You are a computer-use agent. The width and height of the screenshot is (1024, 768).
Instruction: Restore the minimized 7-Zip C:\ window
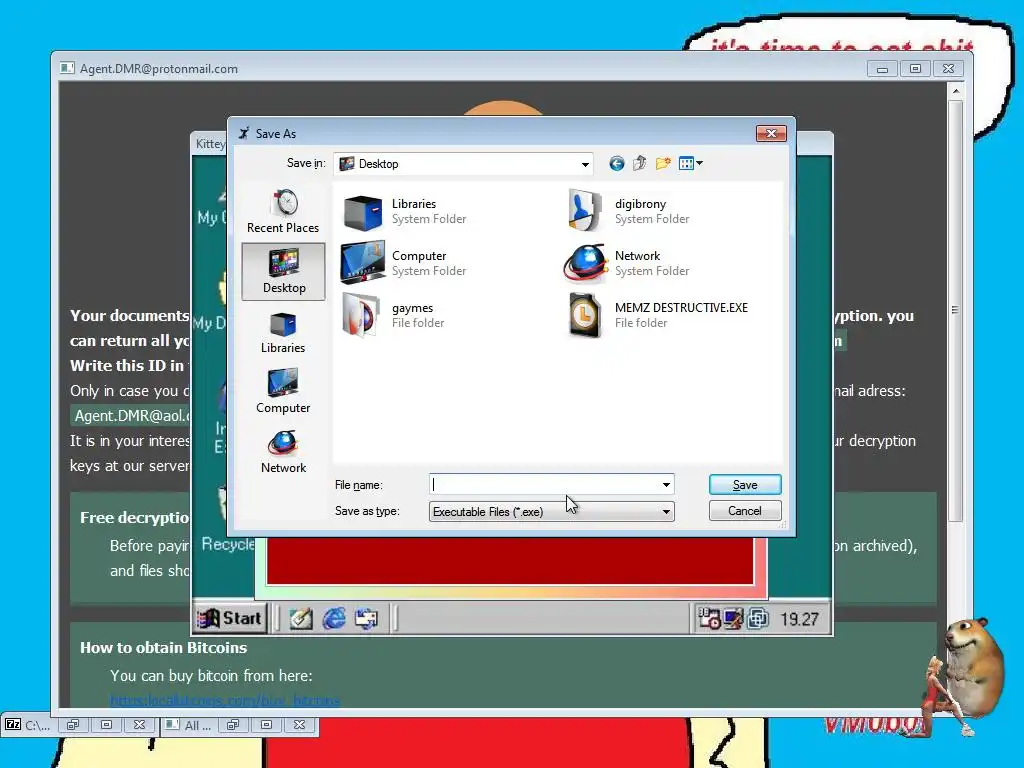coord(73,725)
